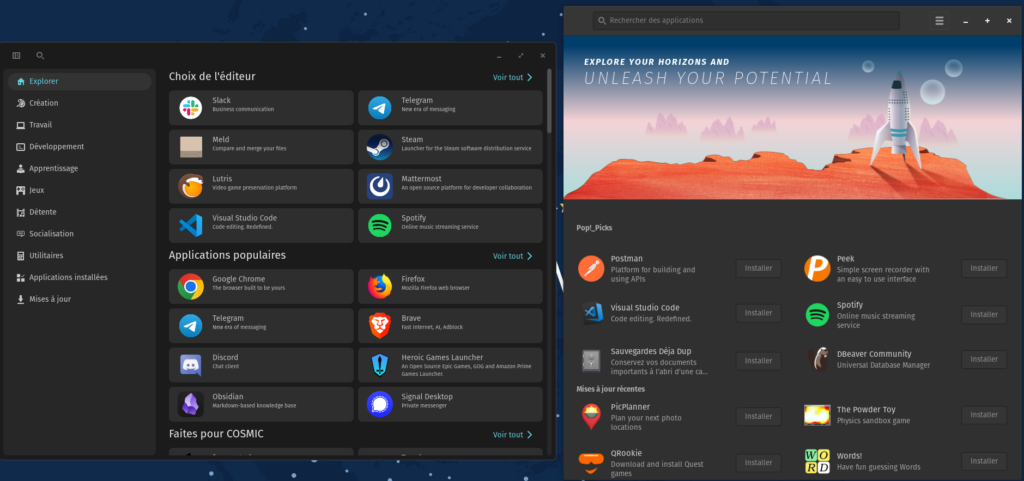
Task: Open the Firefox app icon
Action: pos(379,287)
